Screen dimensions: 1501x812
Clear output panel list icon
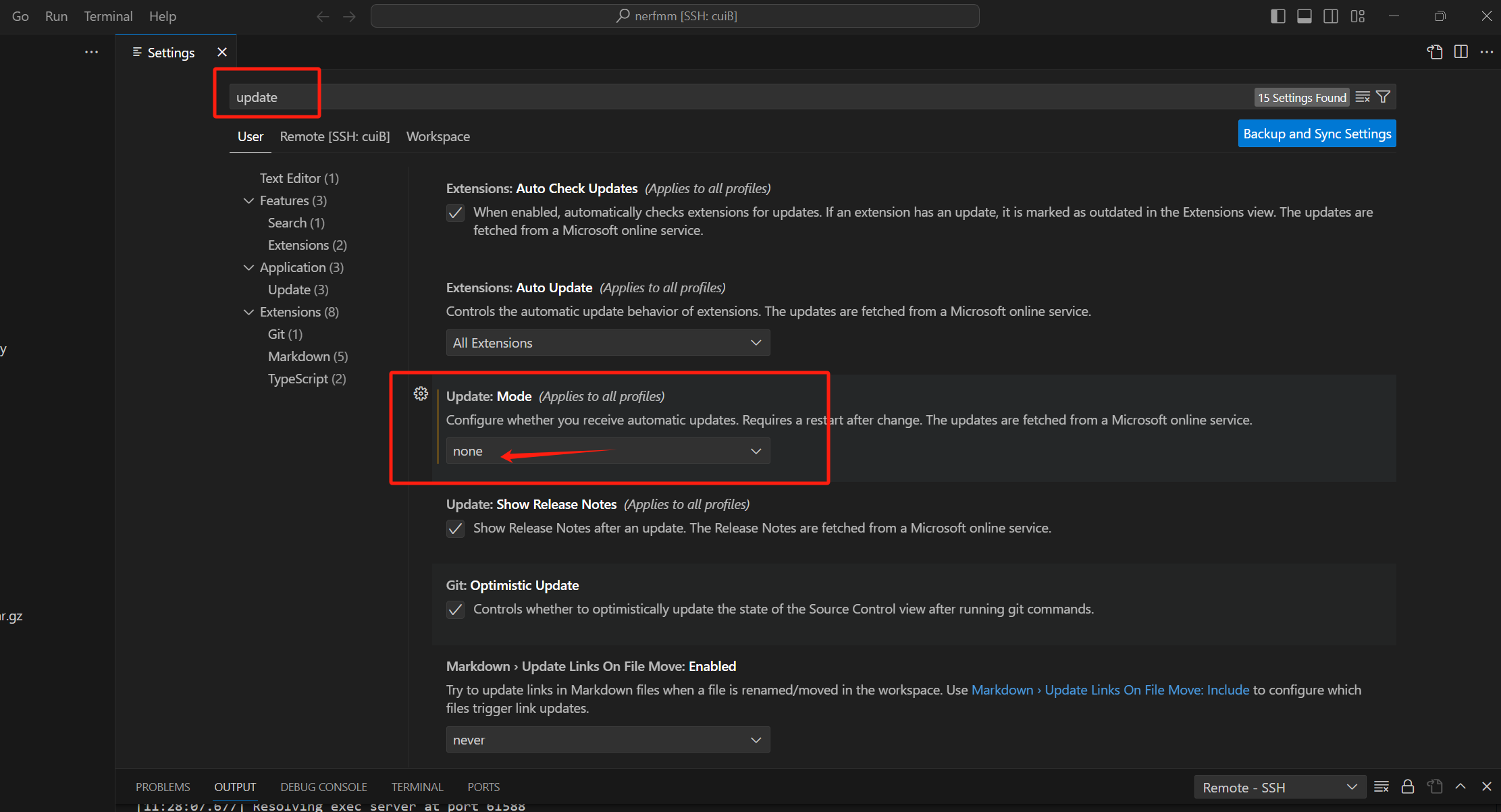pos(1381,786)
